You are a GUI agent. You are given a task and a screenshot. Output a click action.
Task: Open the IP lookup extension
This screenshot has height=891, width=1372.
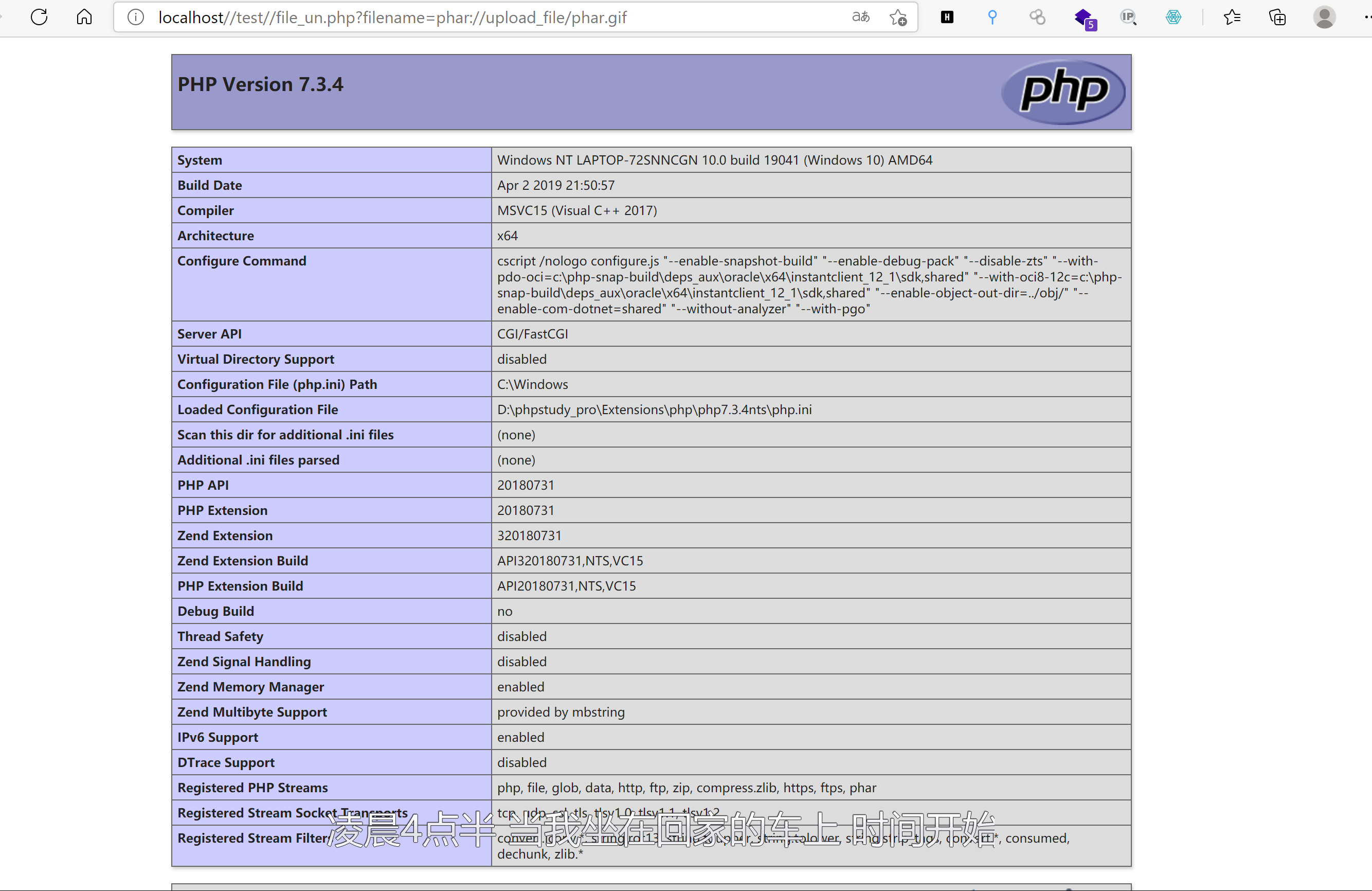tap(1128, 17)
